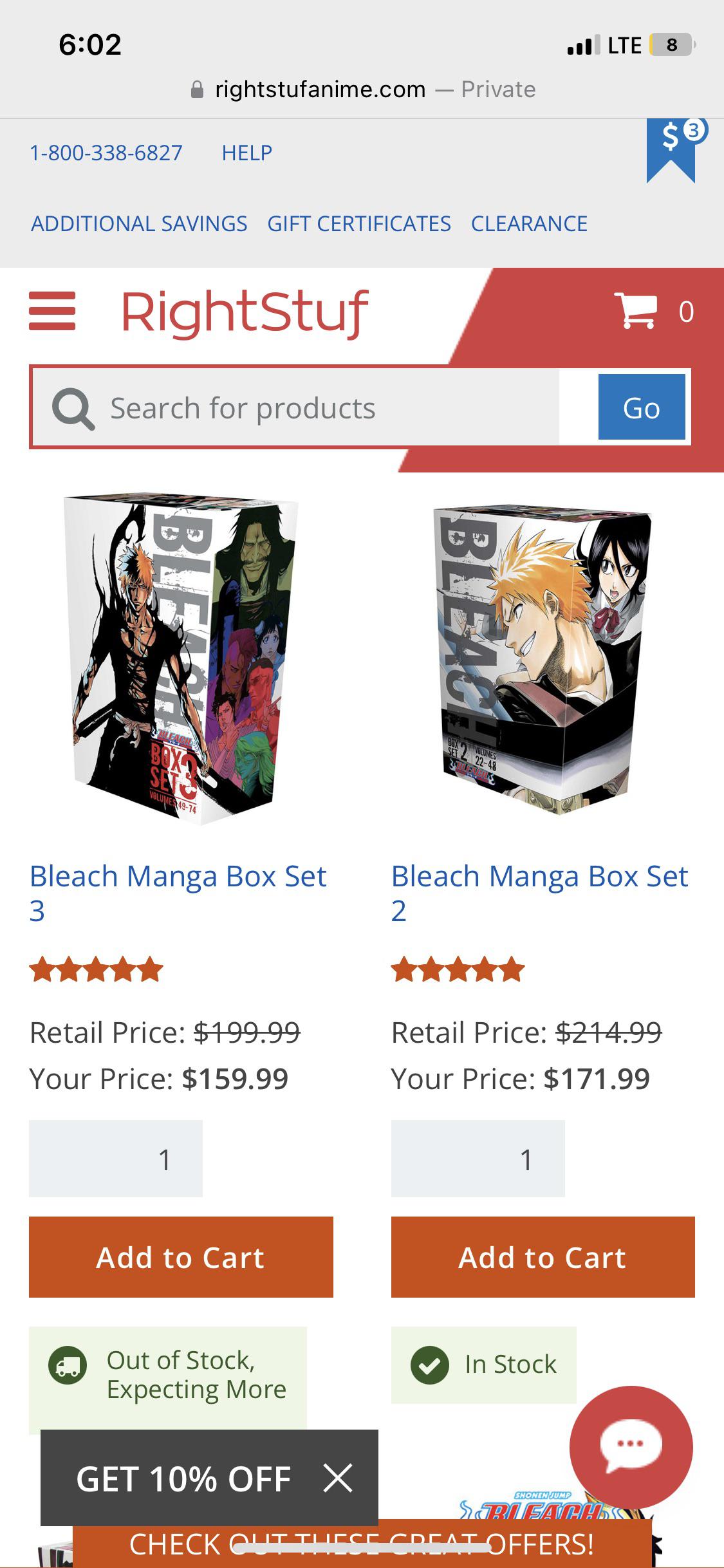The height and width of the screenshot is (1568, 724).
Task: Open the hamburger menu icon
Action: [52, 312]
